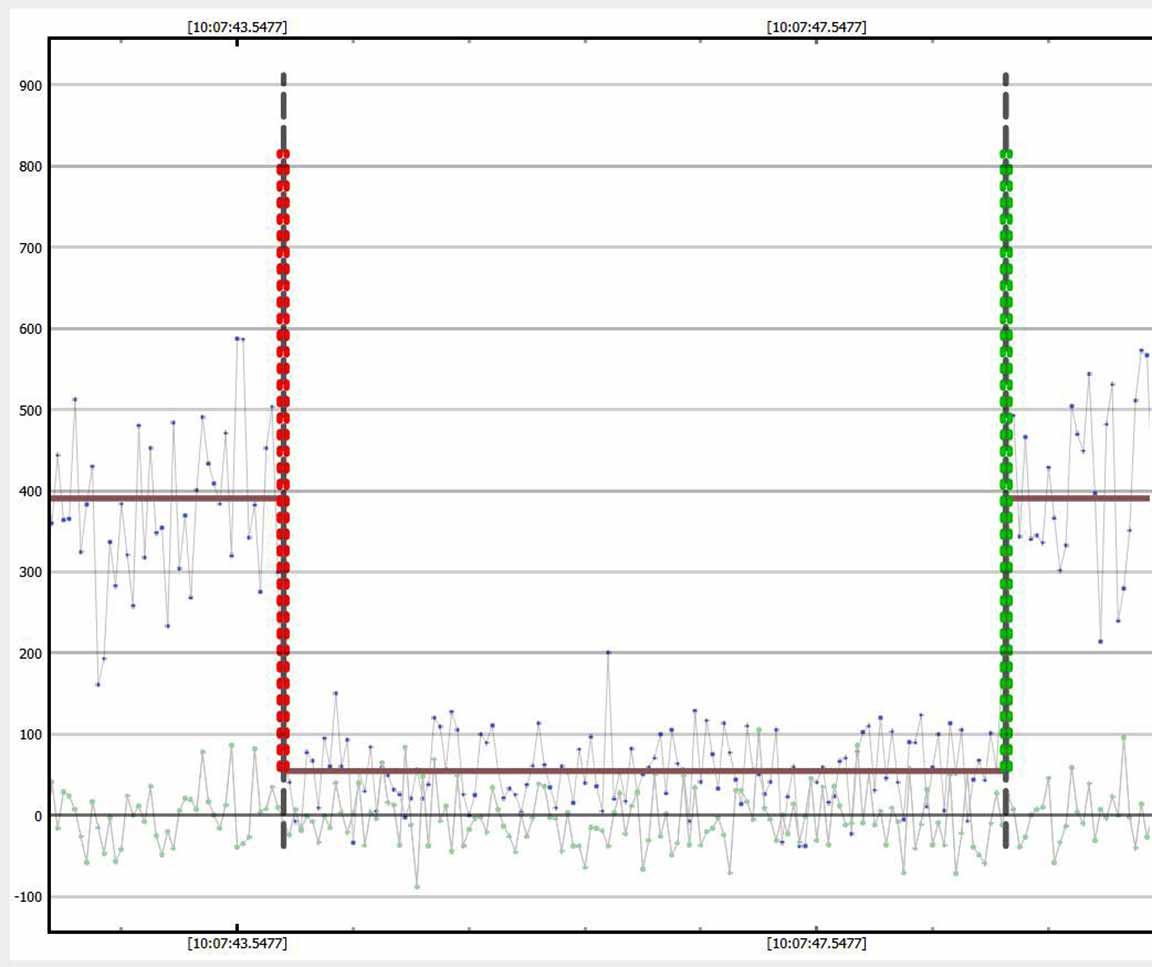Image resolution: width=1152 pixels, height=967 pixels.
Task: Click the 100 y-axis label
Action: tap(31, 735)
